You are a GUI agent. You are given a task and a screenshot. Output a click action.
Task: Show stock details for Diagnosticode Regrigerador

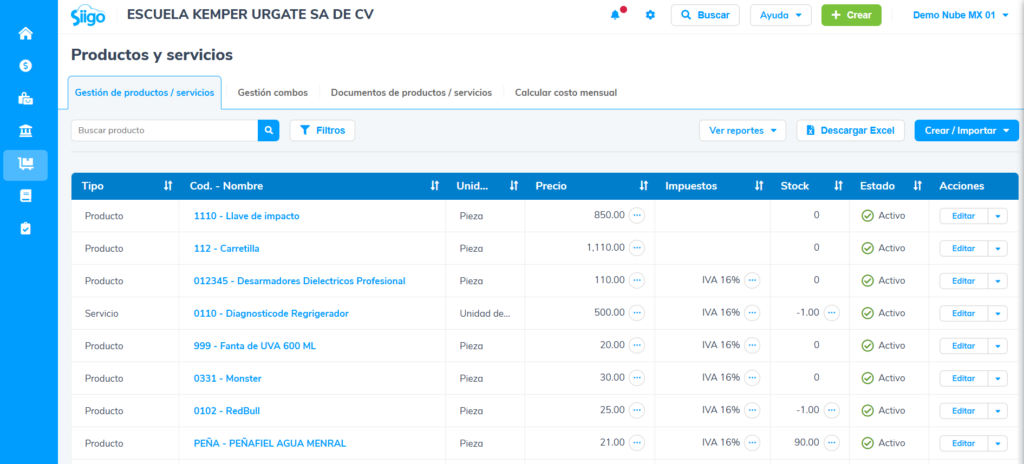831,313
